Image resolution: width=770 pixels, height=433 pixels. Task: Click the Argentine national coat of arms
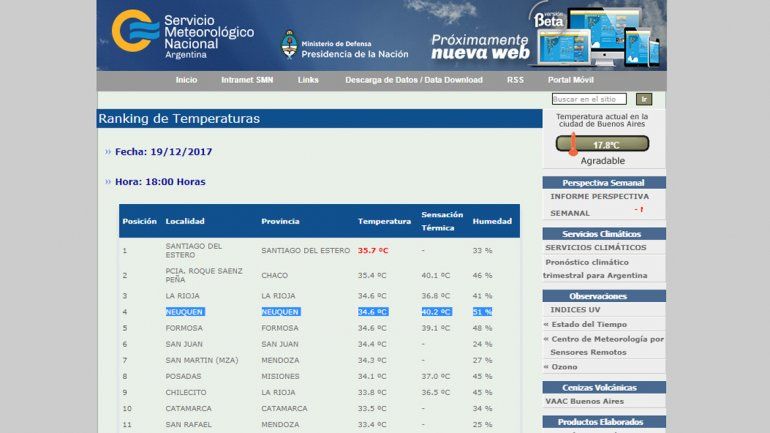pos(289,44)
